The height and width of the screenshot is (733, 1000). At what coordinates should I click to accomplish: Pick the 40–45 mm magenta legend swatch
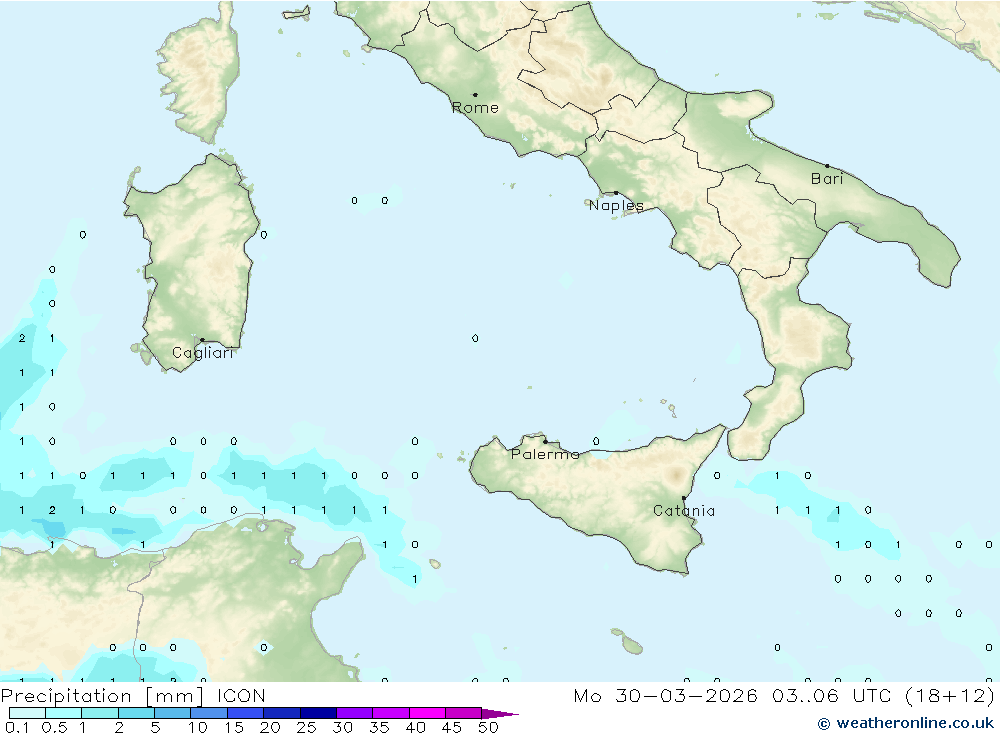(427, 713)
